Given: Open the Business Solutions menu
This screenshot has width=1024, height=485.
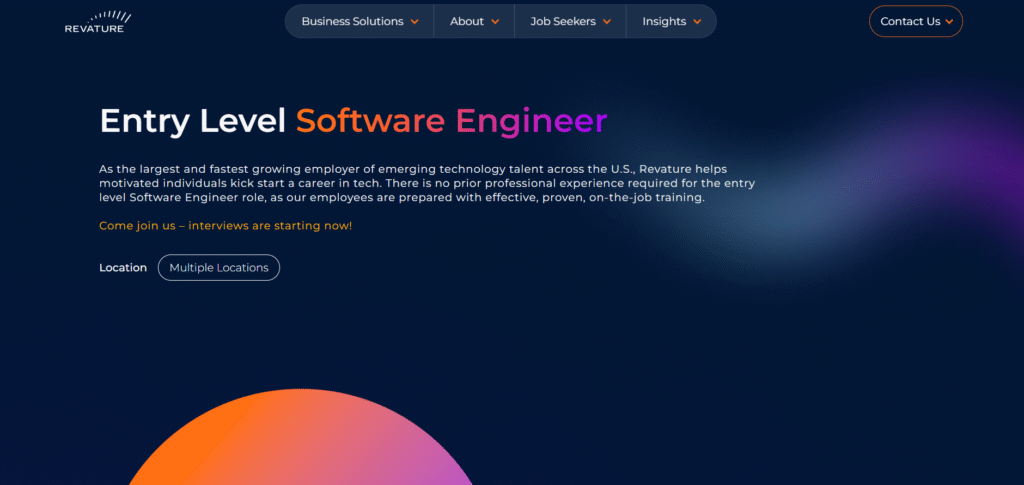Looking at the screenshot, I should tap(352, 21).
